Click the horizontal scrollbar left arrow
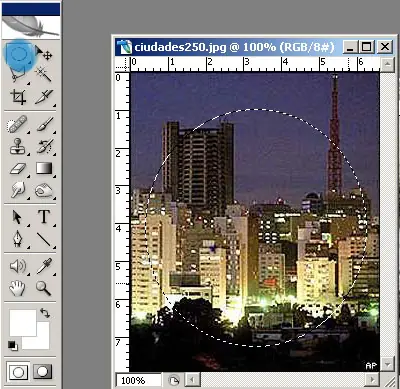Screen dimensions: 400x389 193,380
